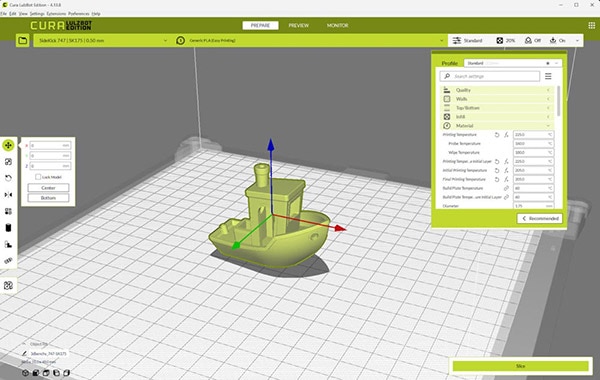Select the ruler-shaped tool in left toolbar
The height and width of the screenshot is (380, 600).
8,261
